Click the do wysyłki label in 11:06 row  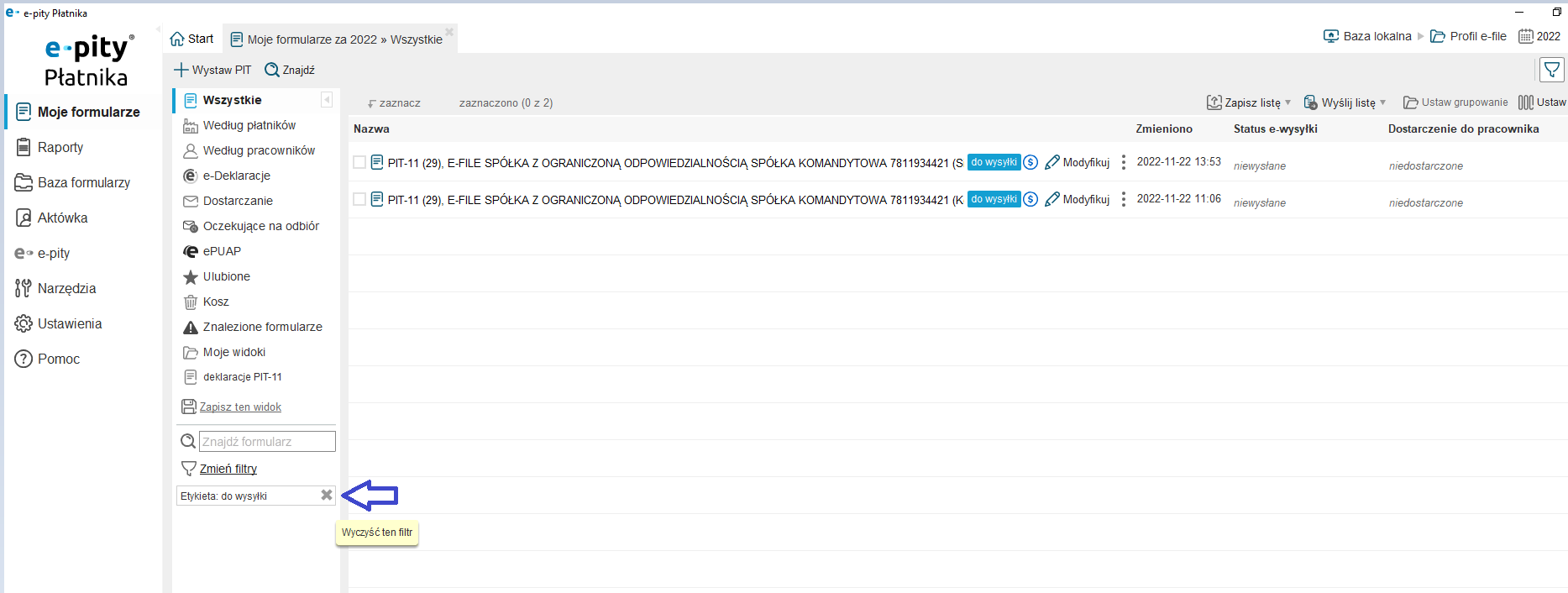(x=994, y=199)
